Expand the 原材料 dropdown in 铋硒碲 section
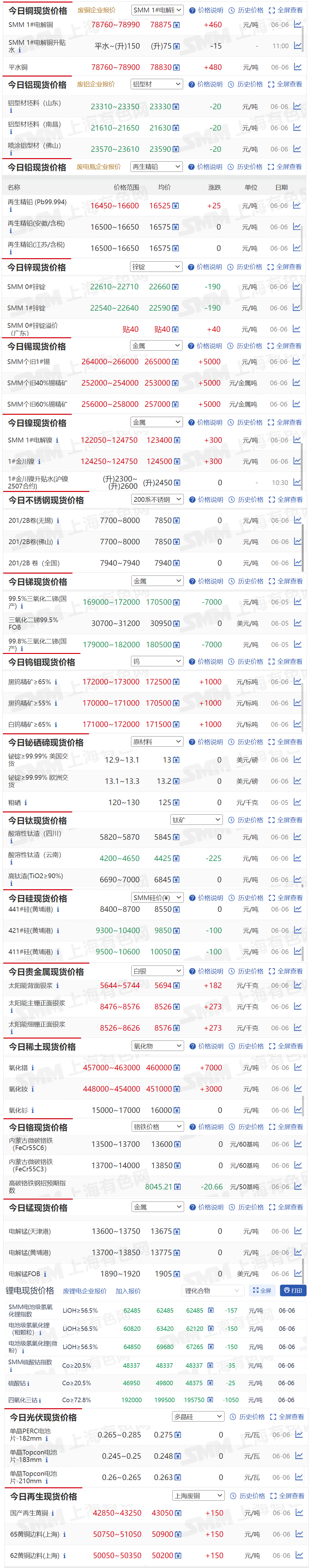This screenshot has width=310, height=1568. 157,741
